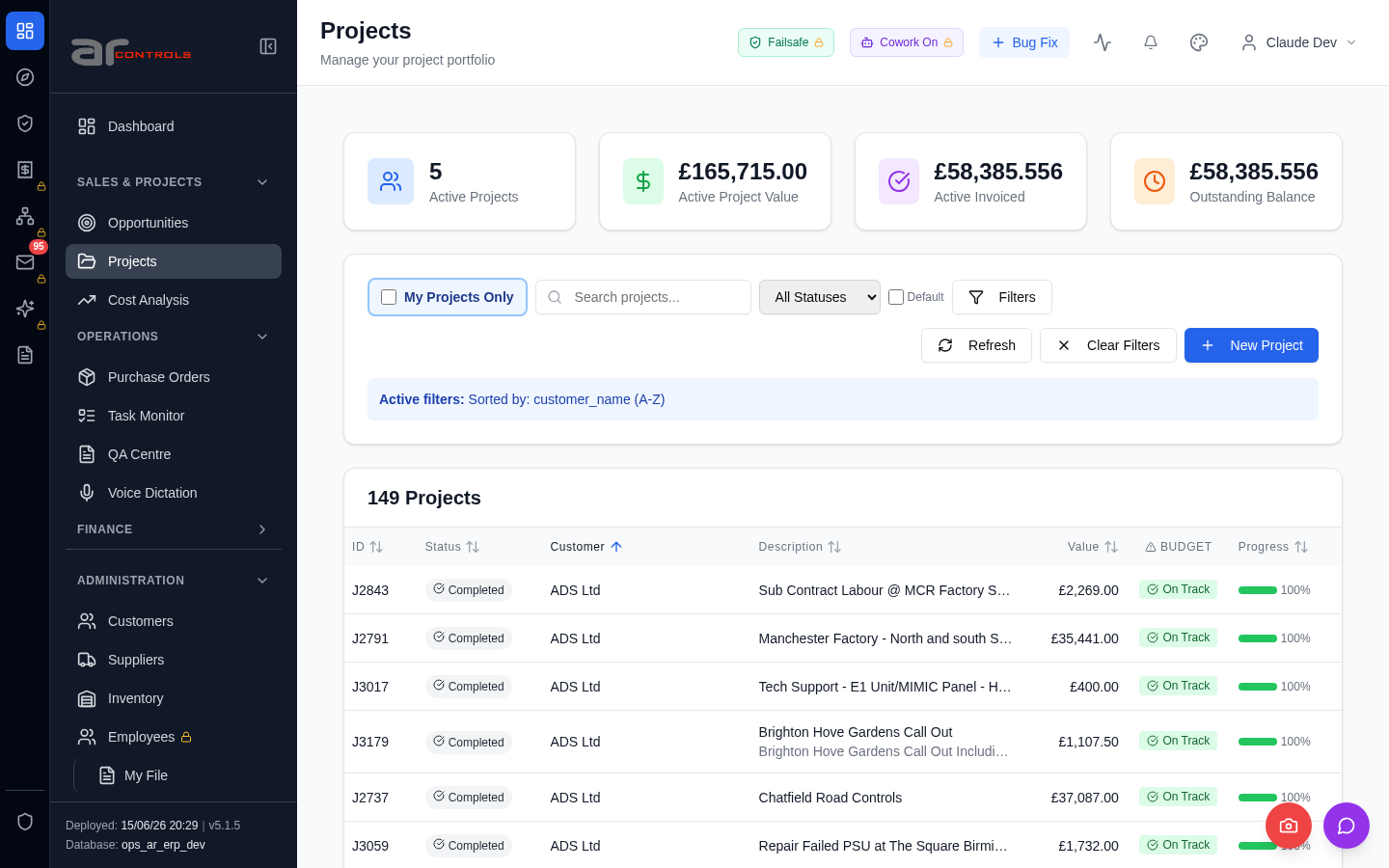Screen dimensions: 1389x868
Task: Open the document icon in the rail
Action: [x=25, y=355]
